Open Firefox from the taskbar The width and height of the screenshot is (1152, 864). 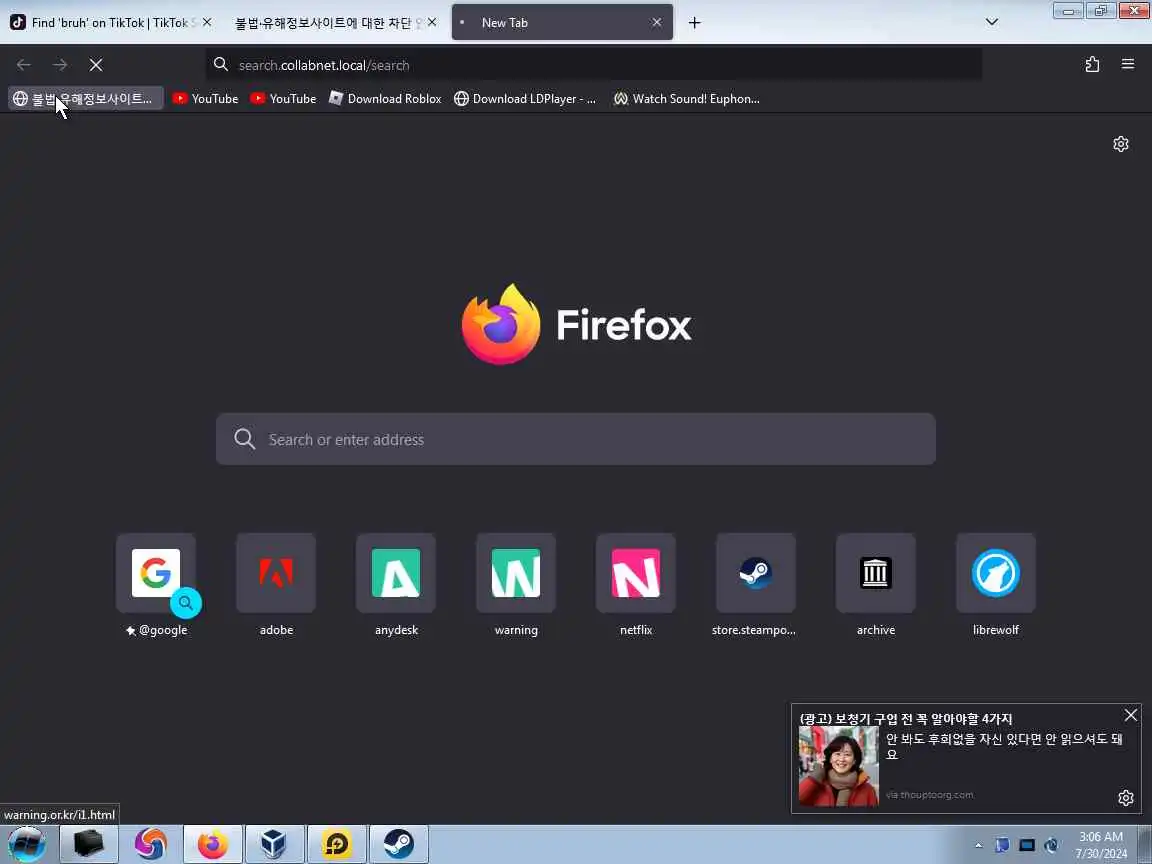pos(212,843)
